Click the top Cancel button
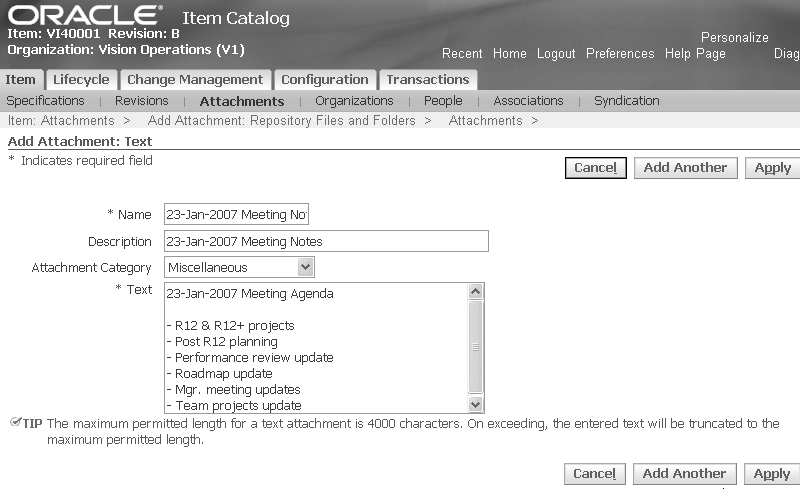Screen dimensions: 800x489 (x=595, y=168)
